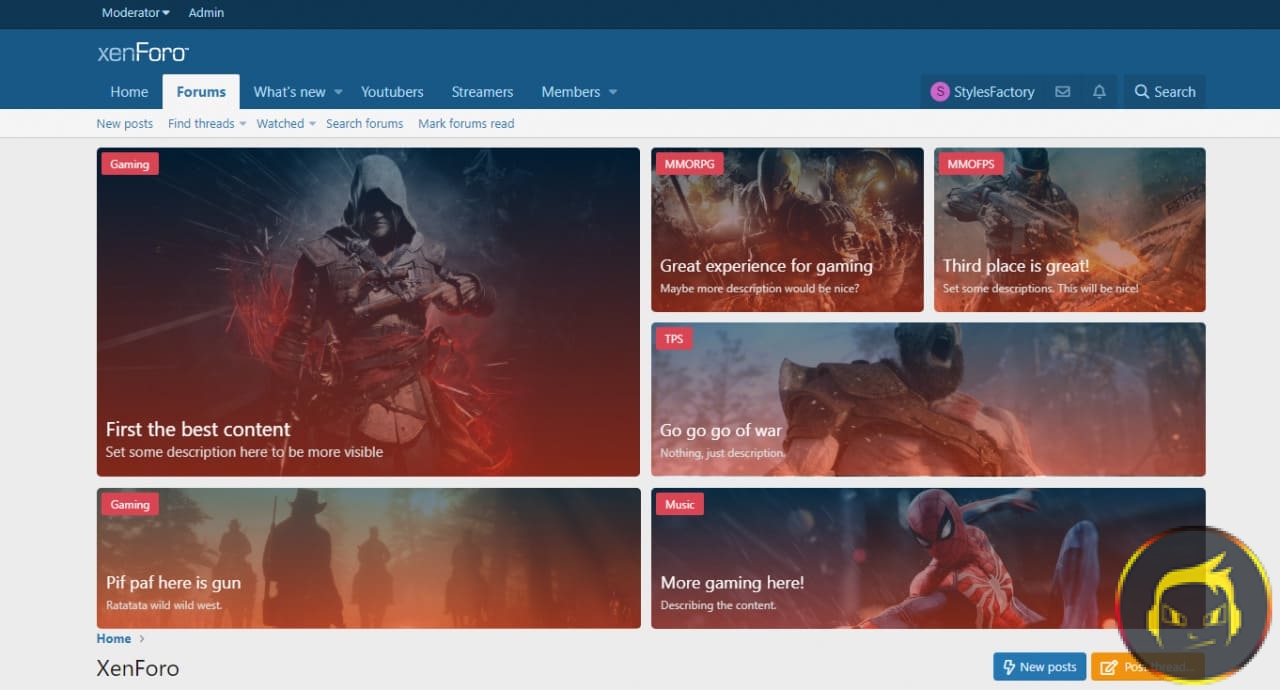Expand the What's new arrow
Screen dimensions: 1280x690
(x=338, y=92)
